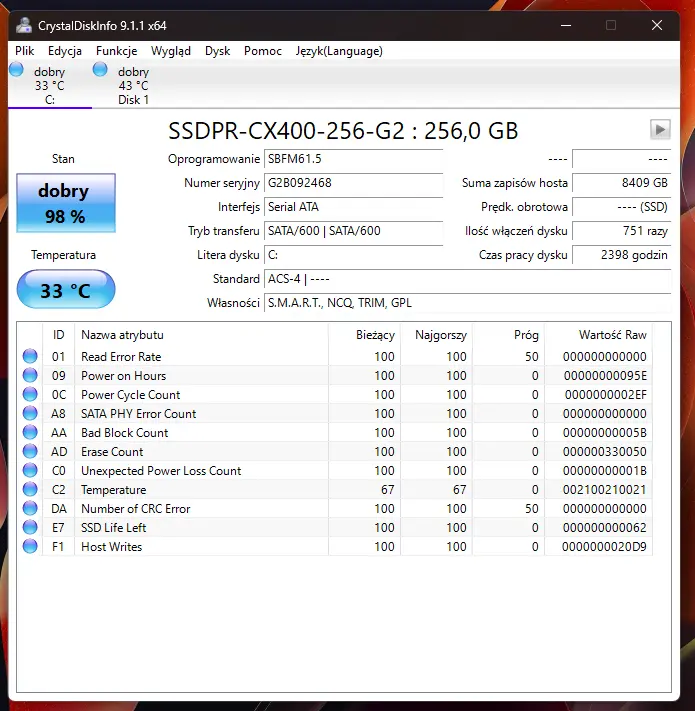The width and height of the screenshot is (695, 711).
Task: Open the Język(Language) menu
Action: tap(339, 51)
